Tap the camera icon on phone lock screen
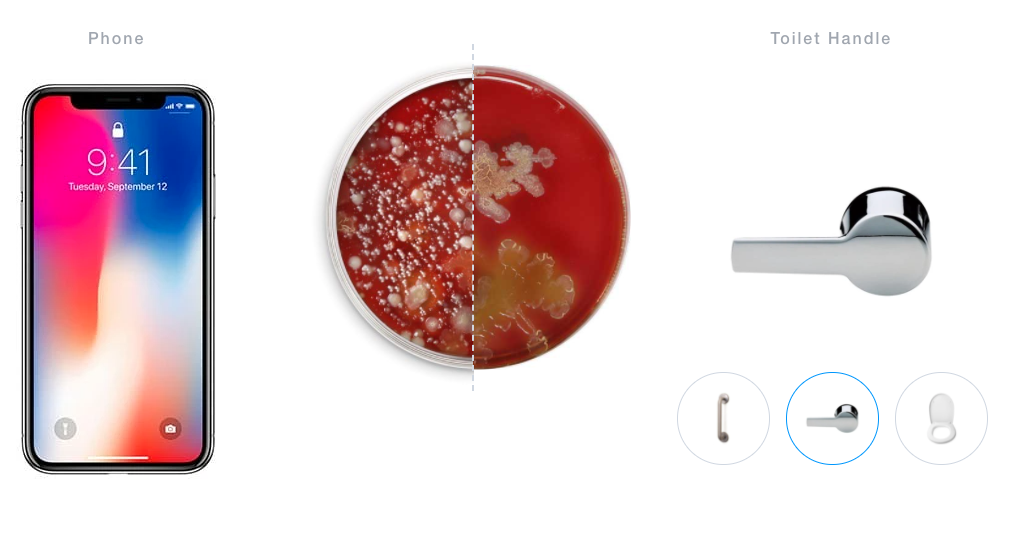The height and width of the screenshot is (547, 1012). [x=170, y=428]
